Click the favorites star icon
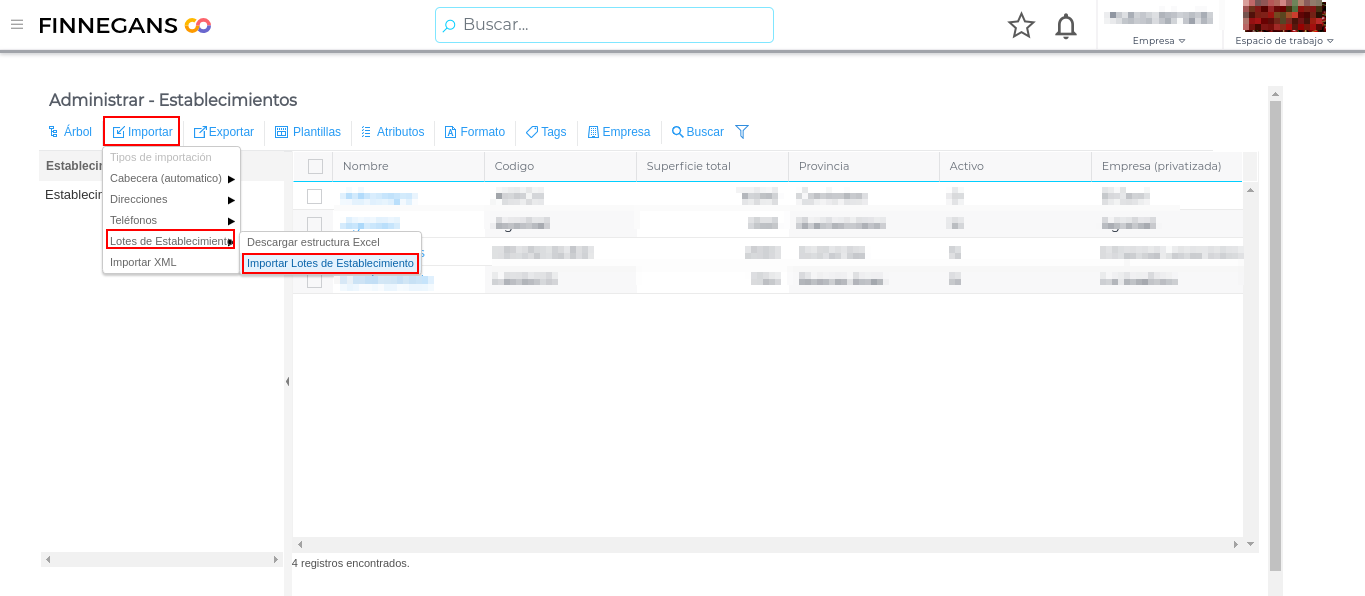1365x596 pixels. (1021, 25)
